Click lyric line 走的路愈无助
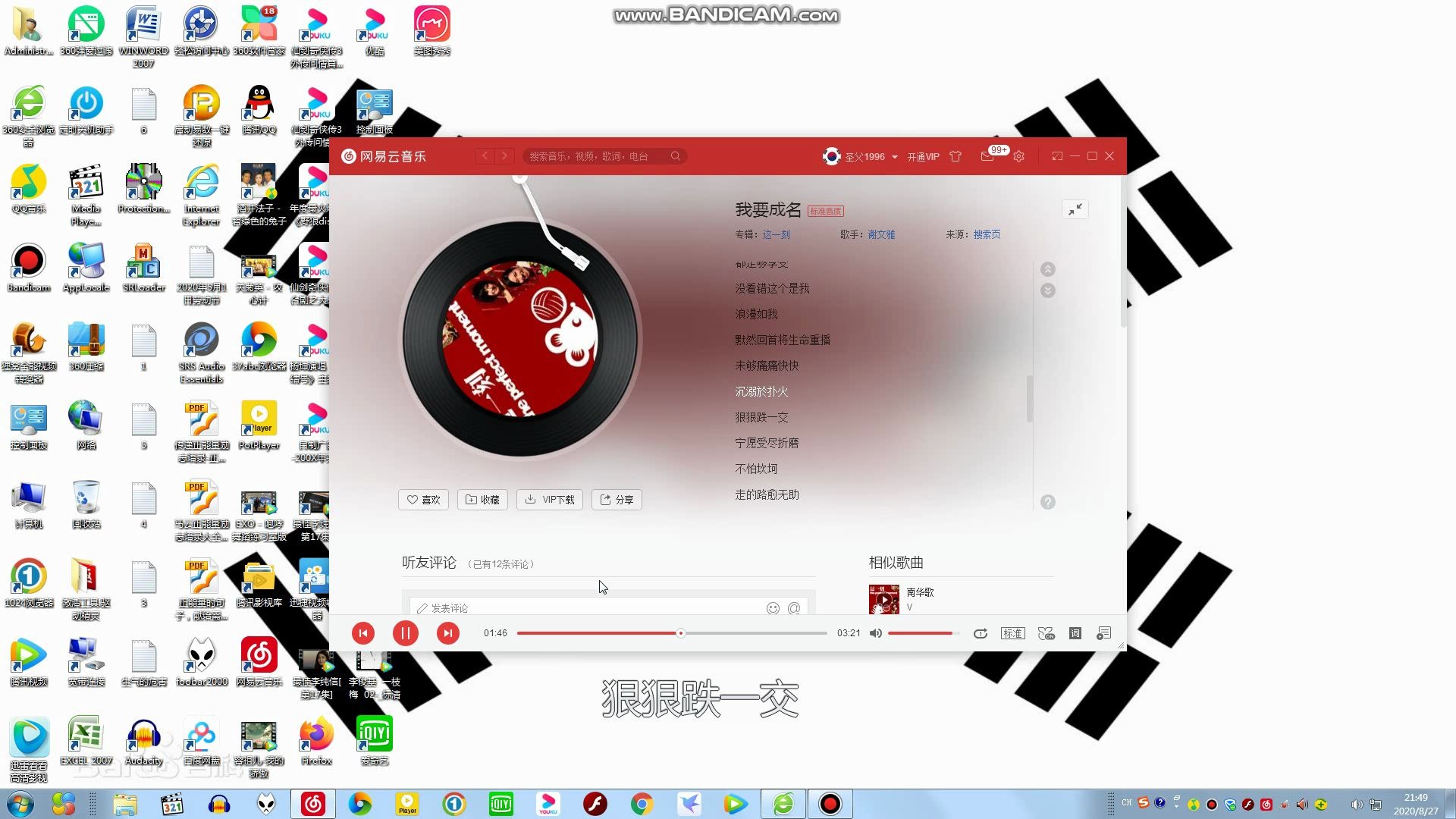The image size is (1456, 819). tap(767, 495)
